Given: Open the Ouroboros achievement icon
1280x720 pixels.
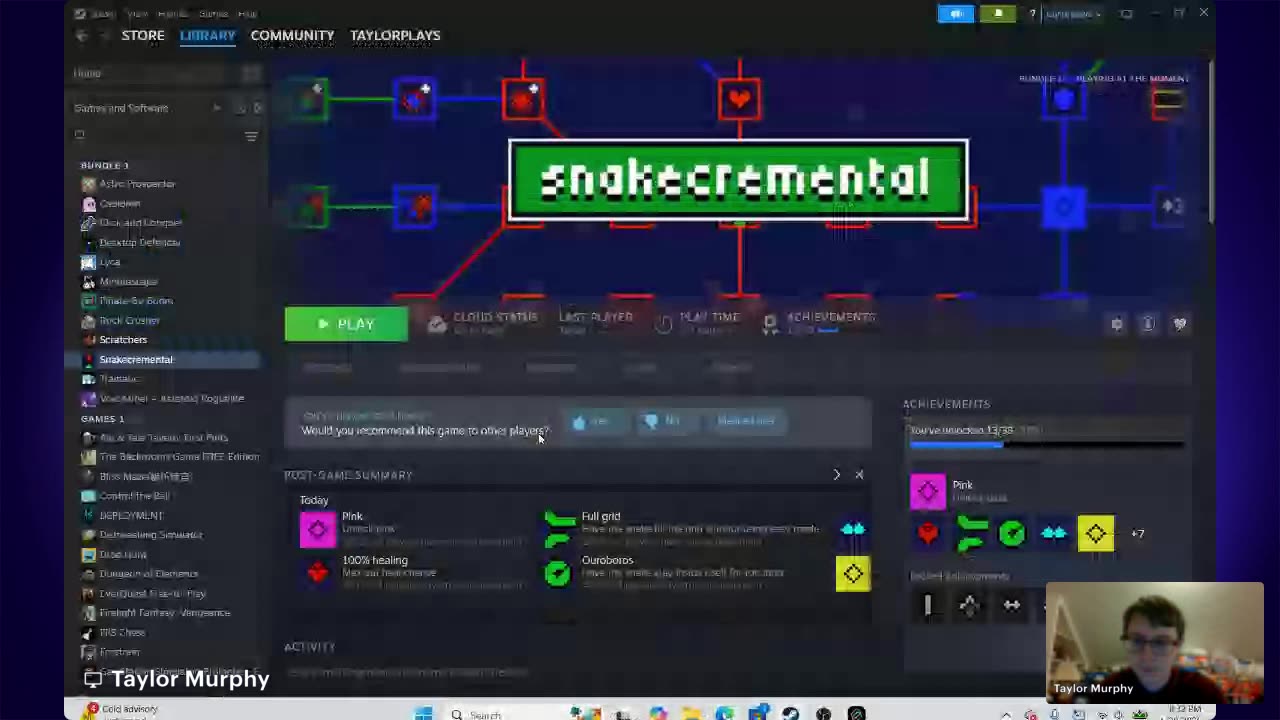Looking at the screenshot, I should coord(558,573).
